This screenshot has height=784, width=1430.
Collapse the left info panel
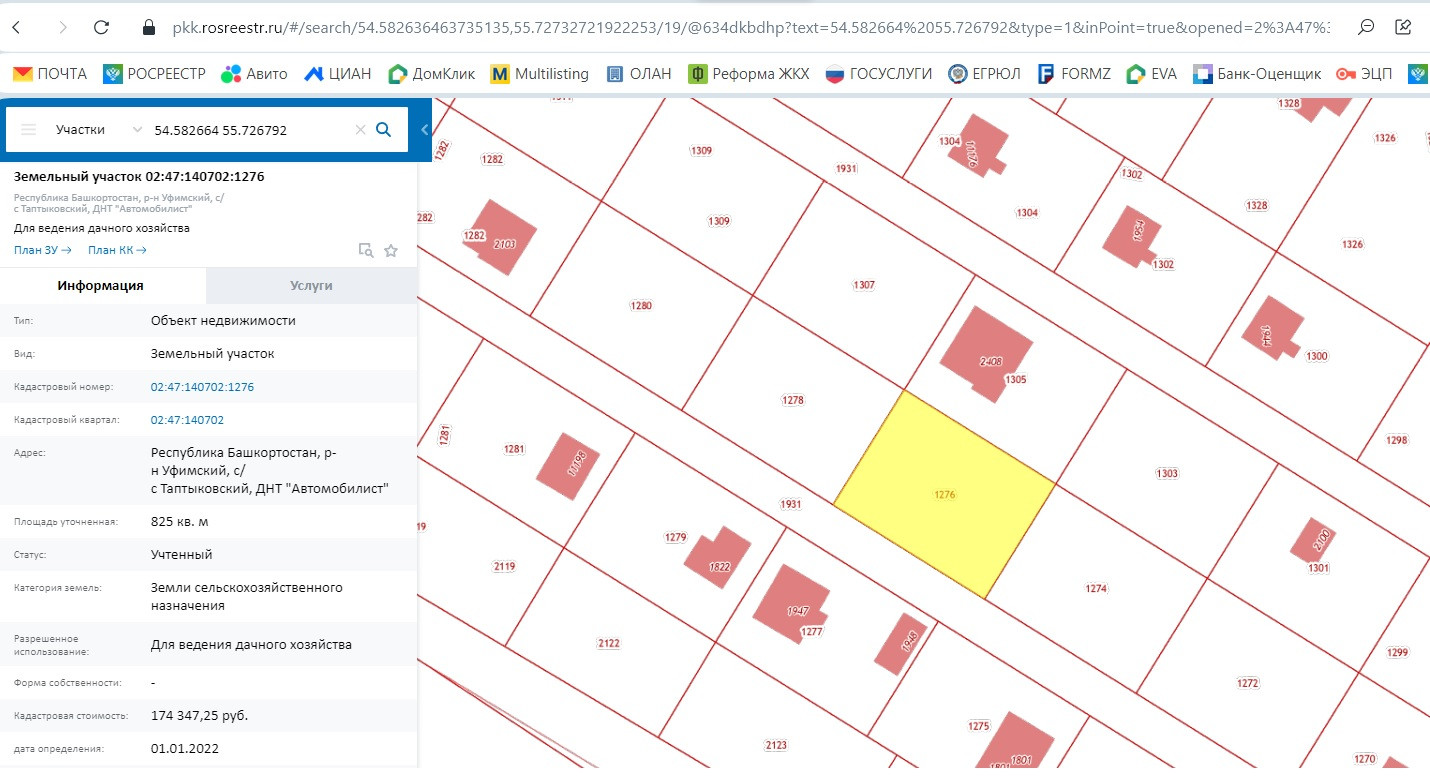pos(424,130)
